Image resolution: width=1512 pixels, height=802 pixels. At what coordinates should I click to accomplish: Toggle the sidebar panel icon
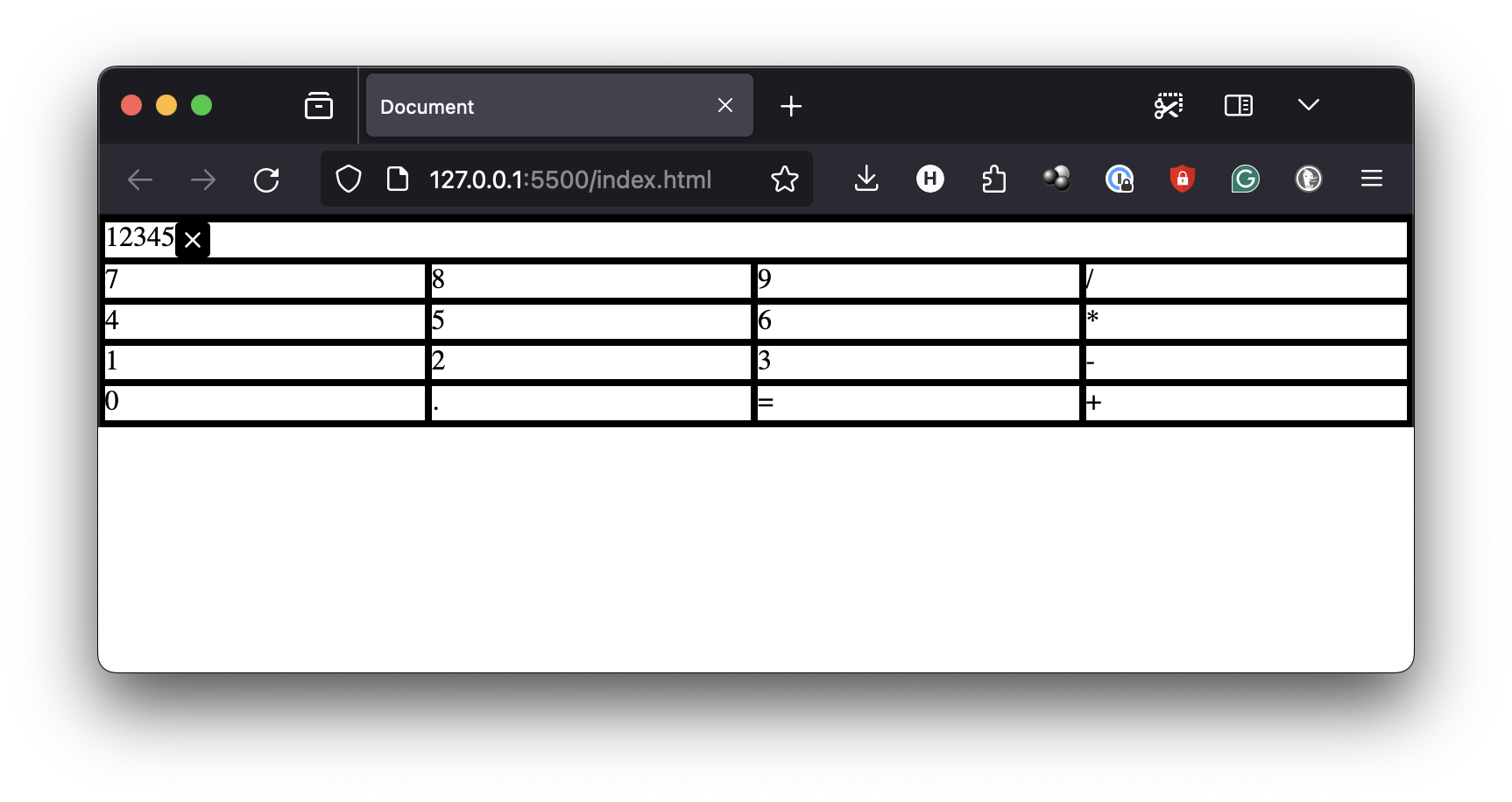coord(1238,106)
